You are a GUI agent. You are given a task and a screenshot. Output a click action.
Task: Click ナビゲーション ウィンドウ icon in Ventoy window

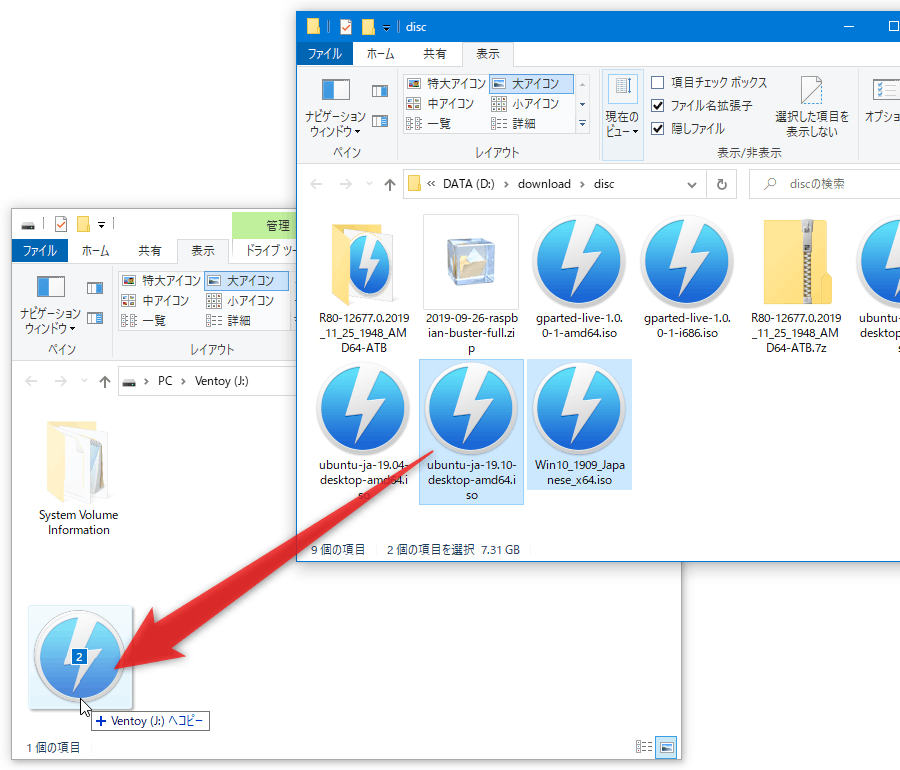point(51,287)
